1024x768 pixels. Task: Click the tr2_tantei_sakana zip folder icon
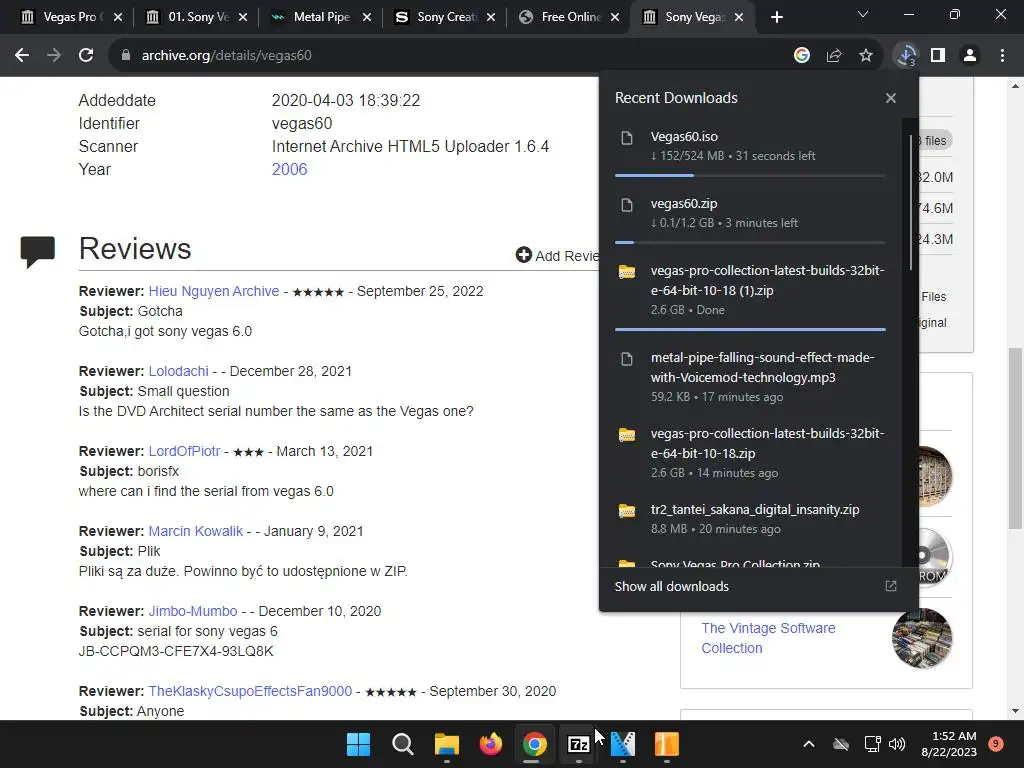[x=627, y=511]
